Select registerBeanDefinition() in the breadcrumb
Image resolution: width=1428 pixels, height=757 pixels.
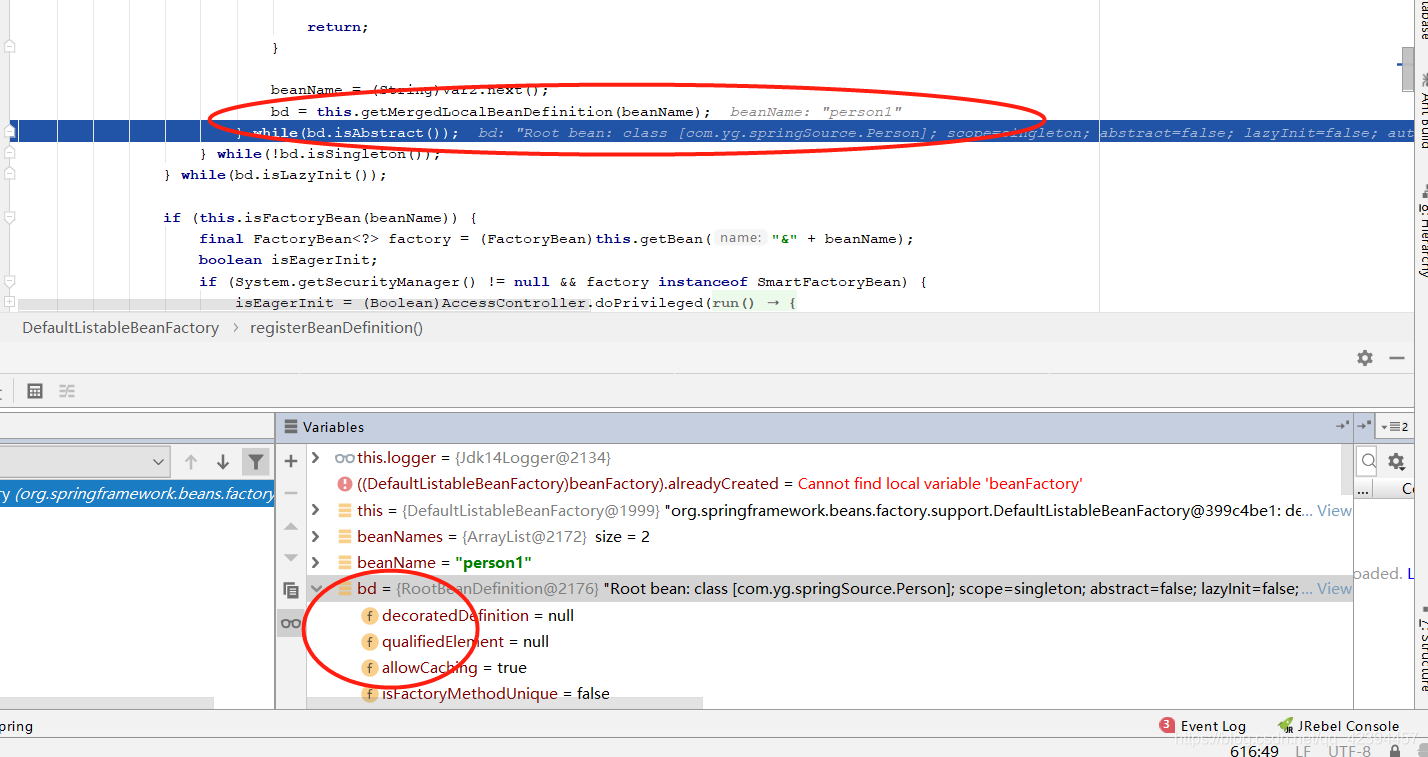click(337, 328)
